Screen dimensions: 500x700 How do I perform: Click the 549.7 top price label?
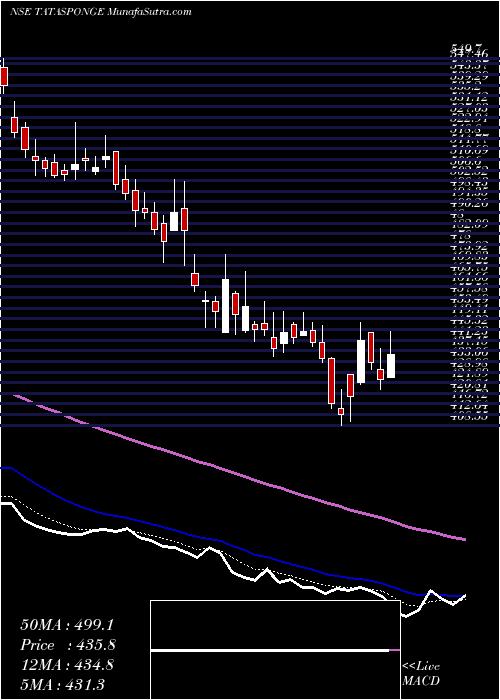point(464,47)
